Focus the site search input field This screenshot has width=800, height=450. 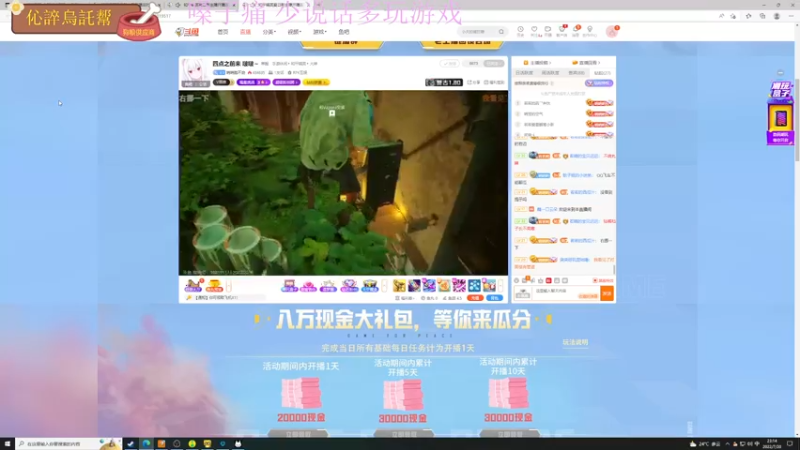478,32
